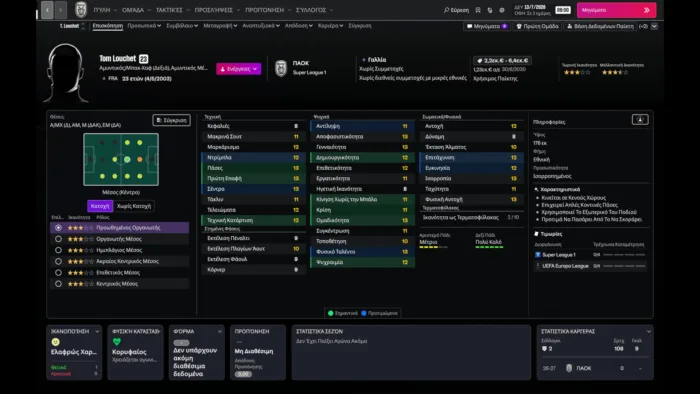Open the ΠΑΟΚ club name link
Screen dimensions: 700x394
[x=301, y=63]
